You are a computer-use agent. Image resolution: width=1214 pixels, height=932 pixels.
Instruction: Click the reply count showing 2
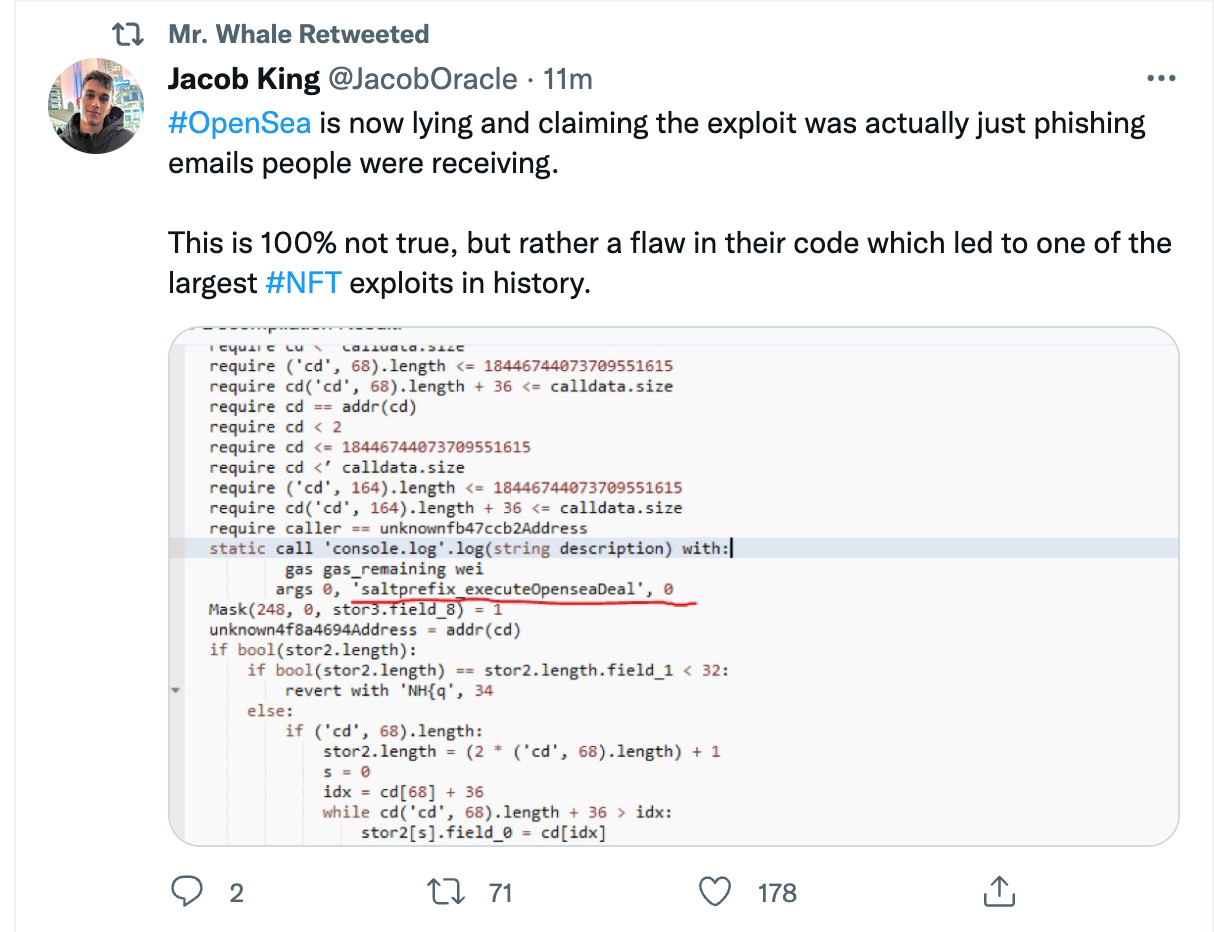236,892
